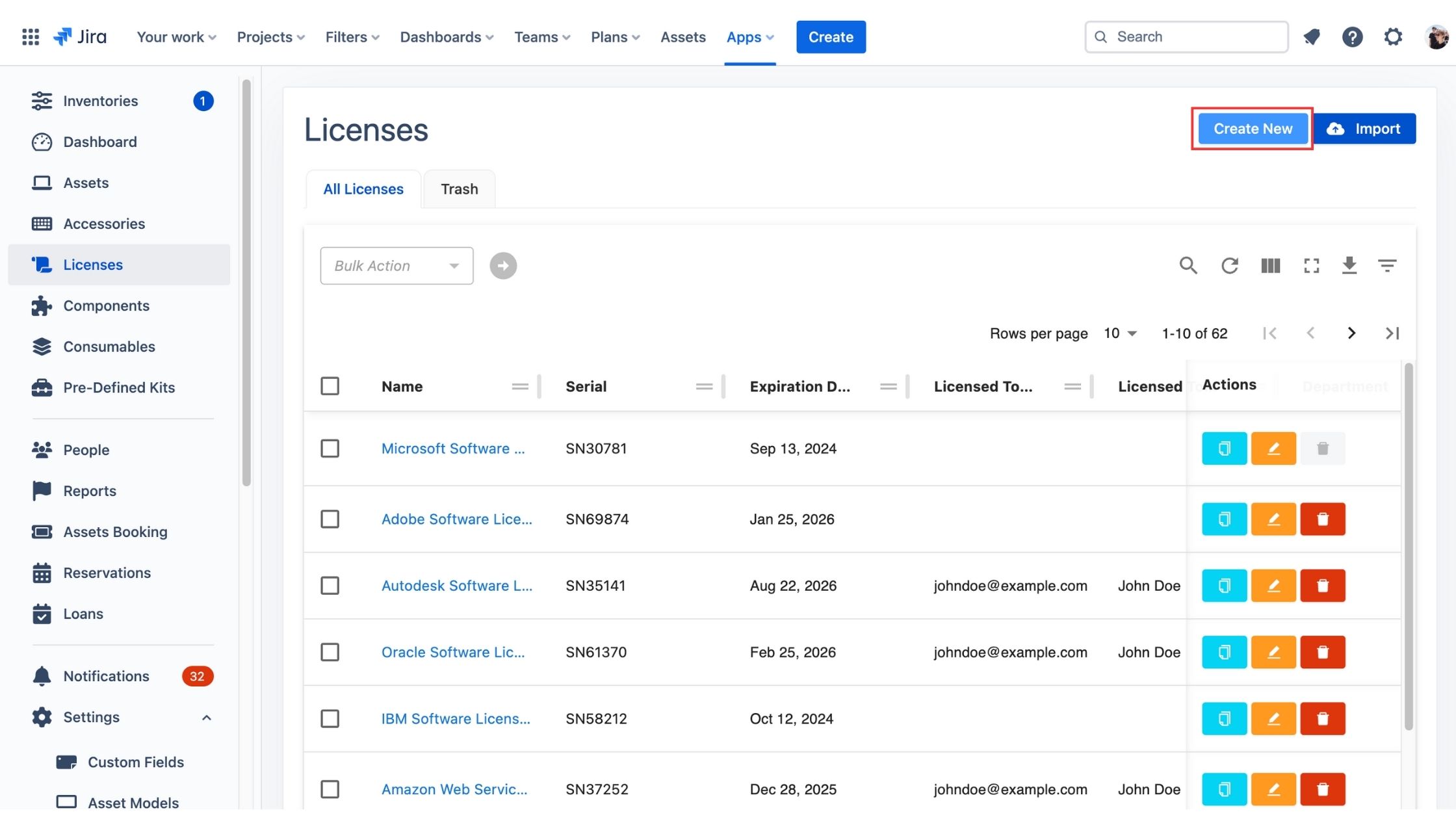Open the Bulk Action dropdown
The width and height of the screenshot is (1456, 819).
coord(396,266)
